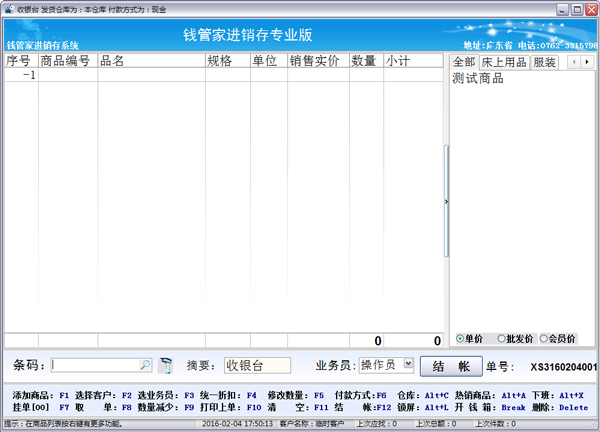Viewport: 600px width, 432px height.
Task: Open the 业务员 operator dropdown
Action: pos(408,363)
